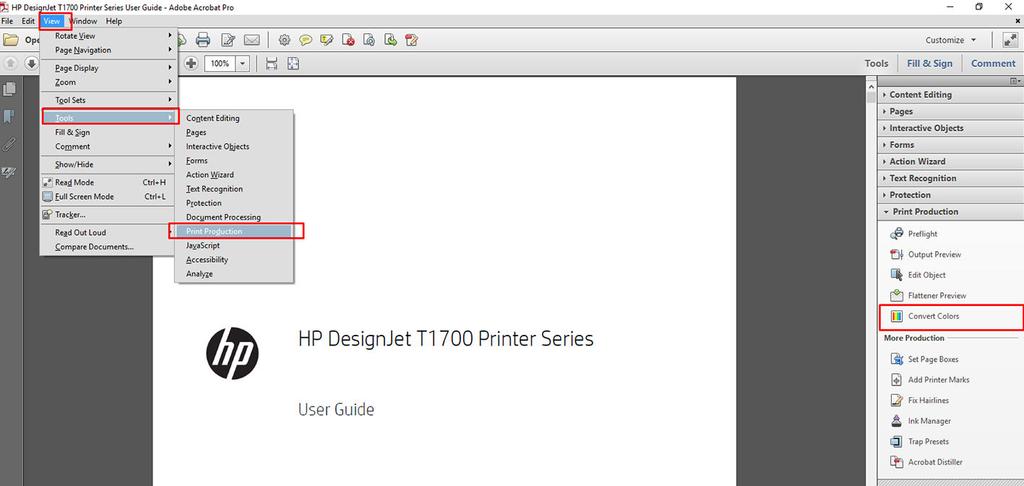The width and height of the screenshot is (1024, 486).
Task: Open the Tools pane tab
Action: click(x=876, y=63)
